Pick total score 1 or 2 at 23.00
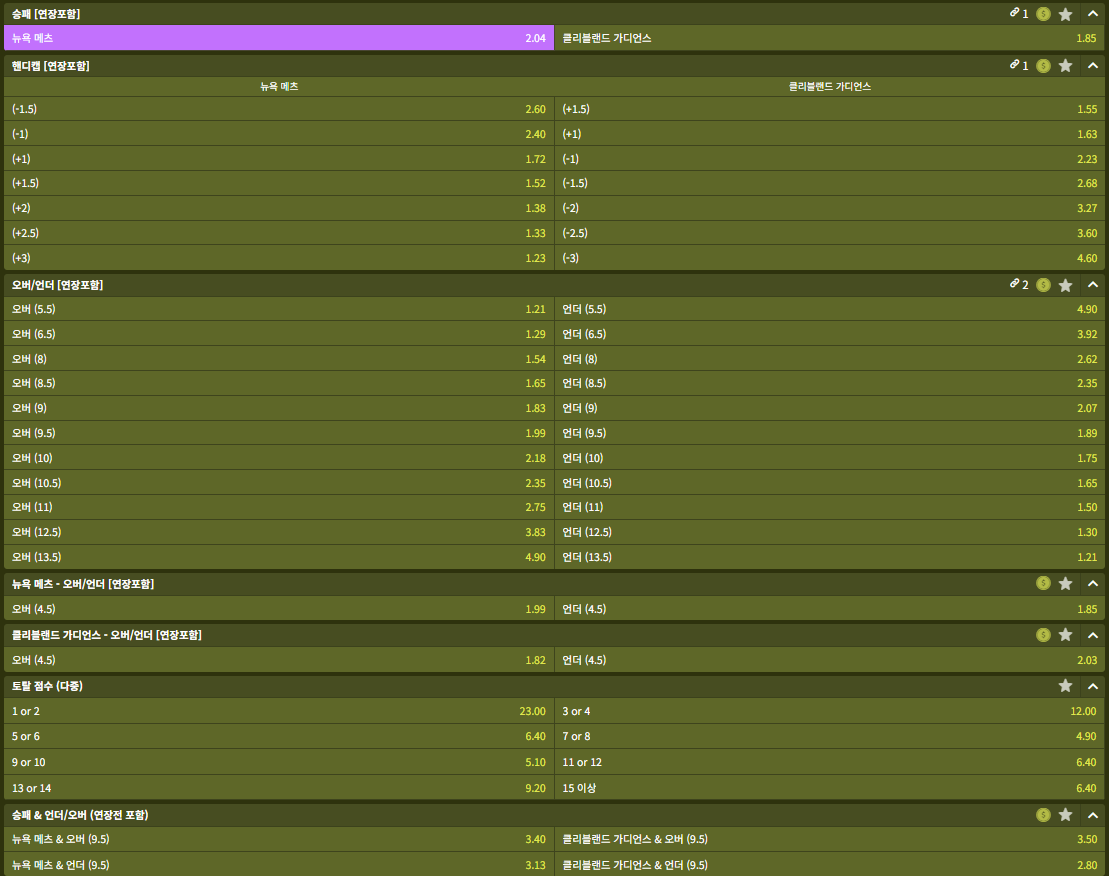The height and width of the screenshot is (876, 1110). point(279,711)
